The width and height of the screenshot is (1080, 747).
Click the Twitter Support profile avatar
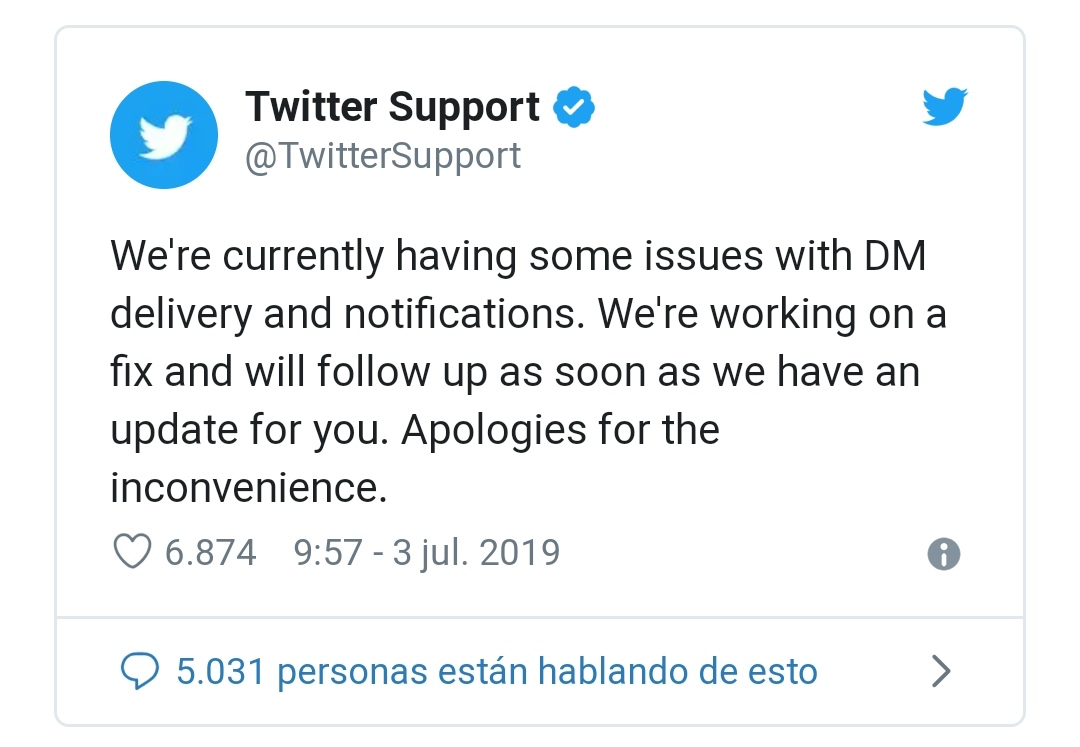(x=164, y=135)
